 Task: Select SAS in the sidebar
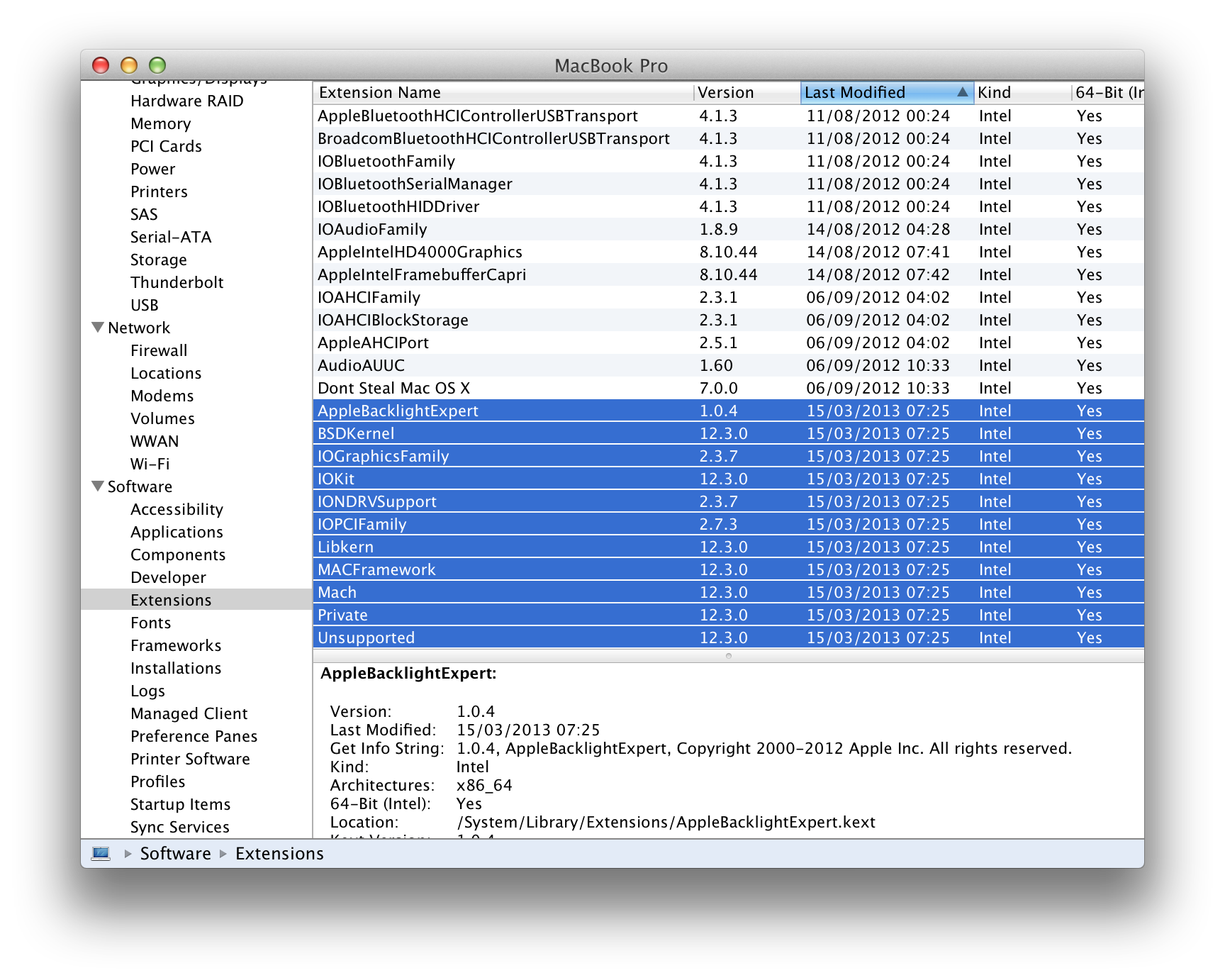pos(144,214)
